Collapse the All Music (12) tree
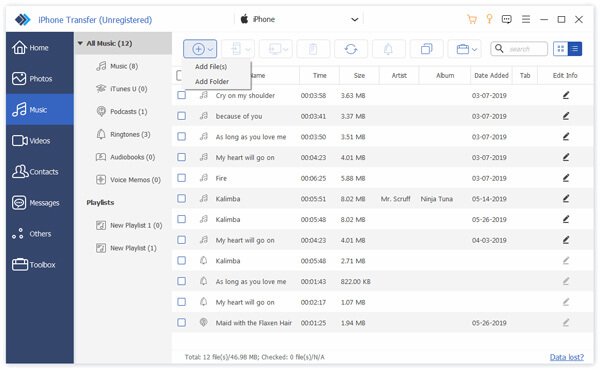 (80, 43)
